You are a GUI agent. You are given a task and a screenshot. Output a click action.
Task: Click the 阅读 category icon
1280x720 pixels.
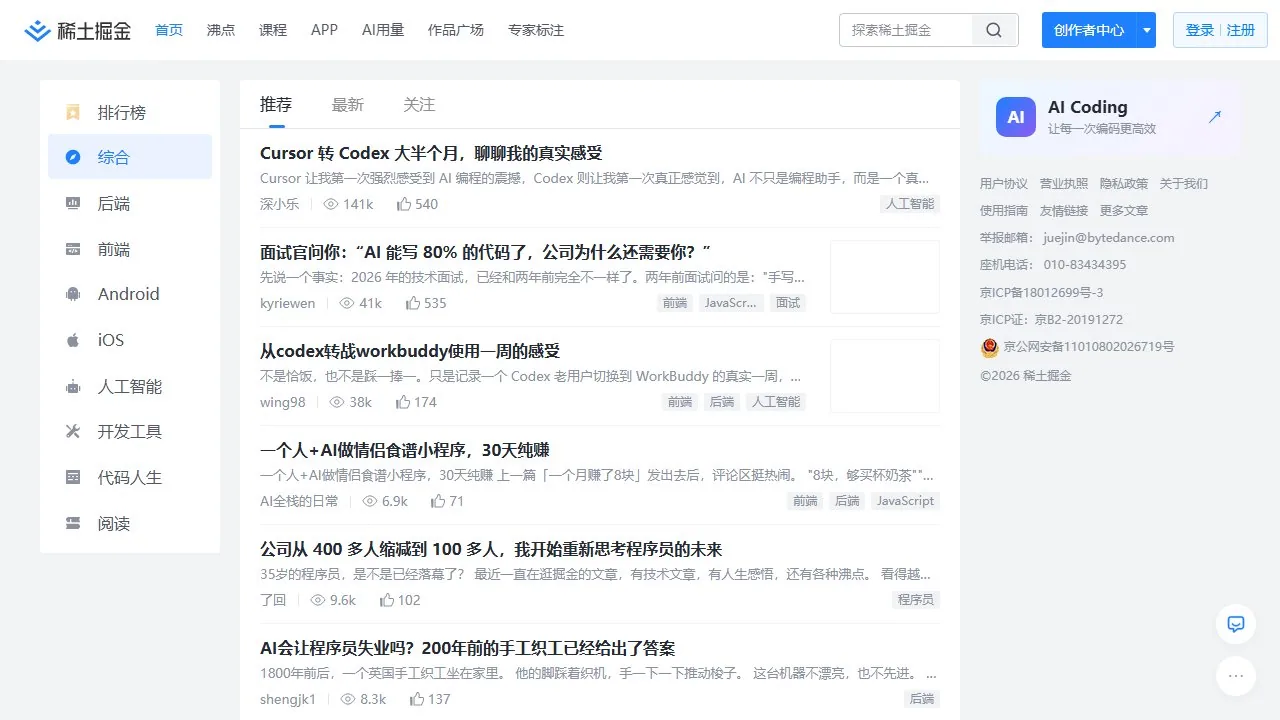[x=73, y=523]
